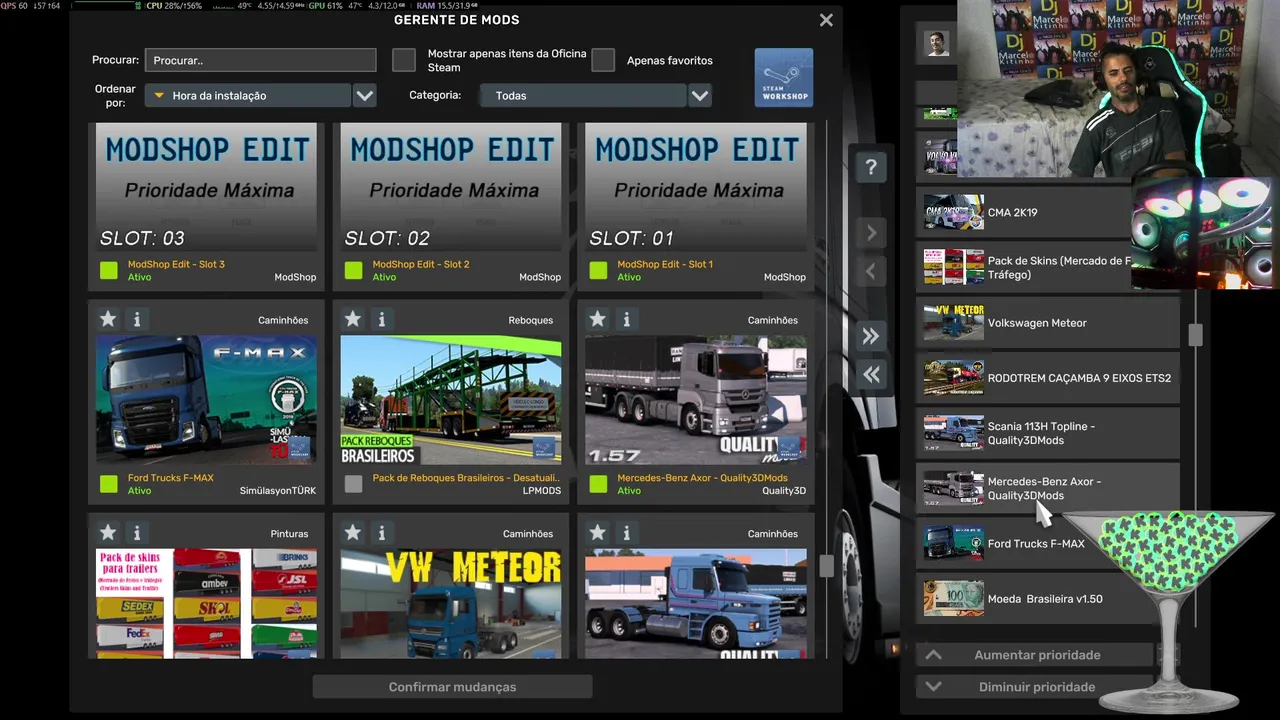Show info for Ford Trucks F-MAX mod
This screenshot has height=720, width=1280.
137,320
